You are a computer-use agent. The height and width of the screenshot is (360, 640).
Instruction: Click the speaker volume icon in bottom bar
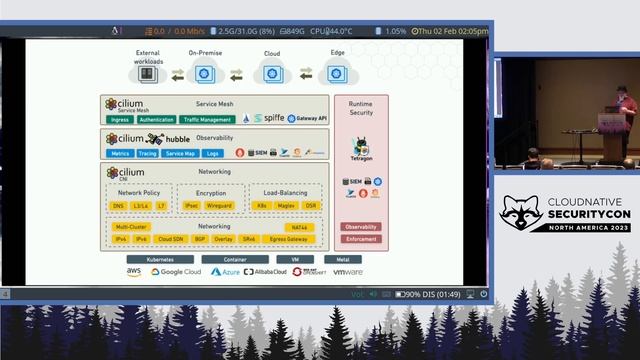(373, 294)
